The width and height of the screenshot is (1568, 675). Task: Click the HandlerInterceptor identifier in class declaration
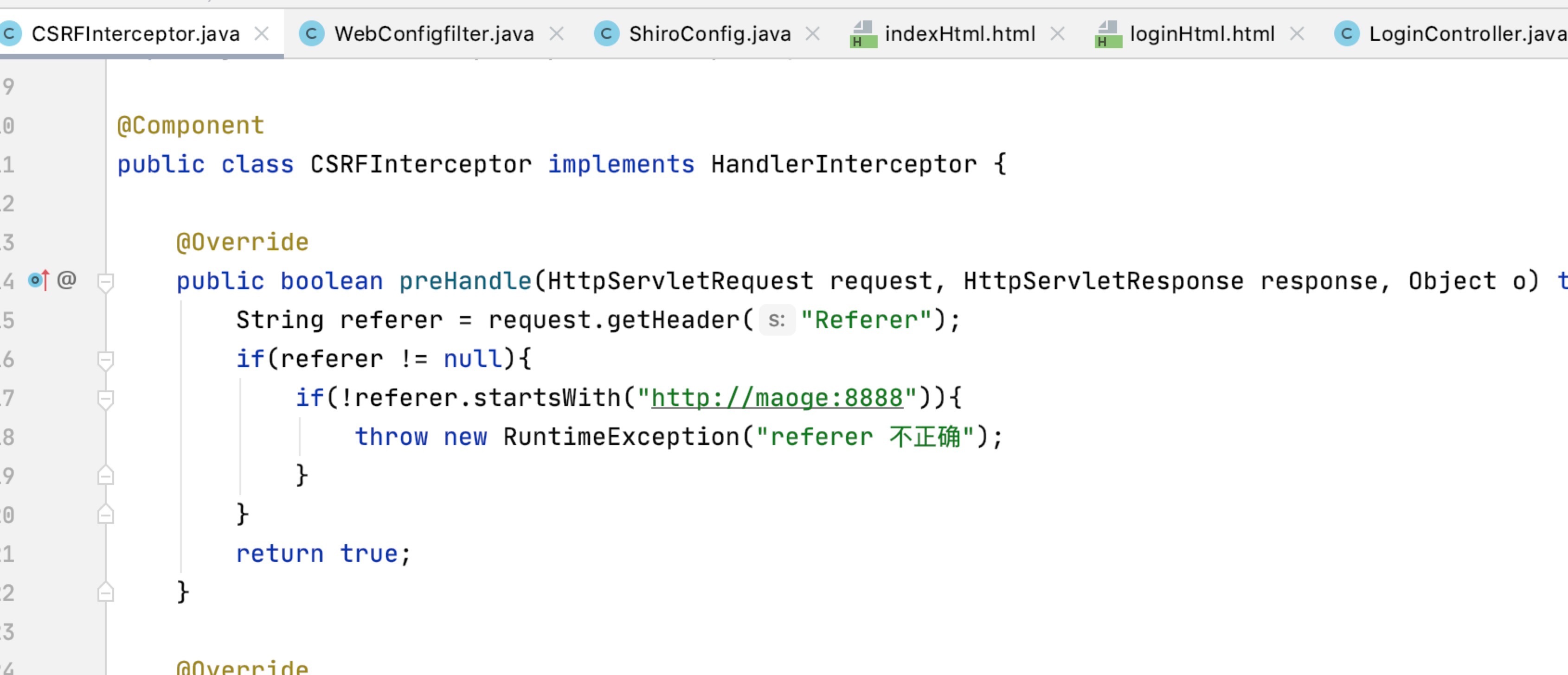click(844, 164)
